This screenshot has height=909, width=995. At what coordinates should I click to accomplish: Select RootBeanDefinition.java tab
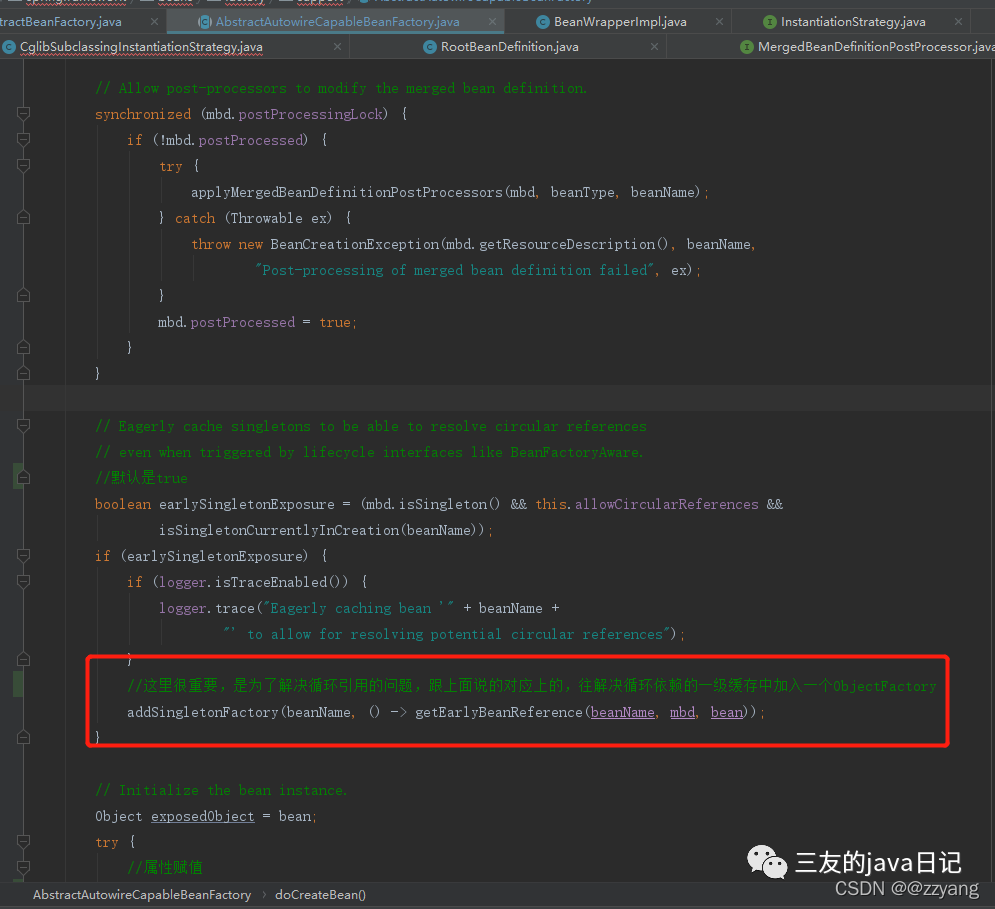pos(510,46)
